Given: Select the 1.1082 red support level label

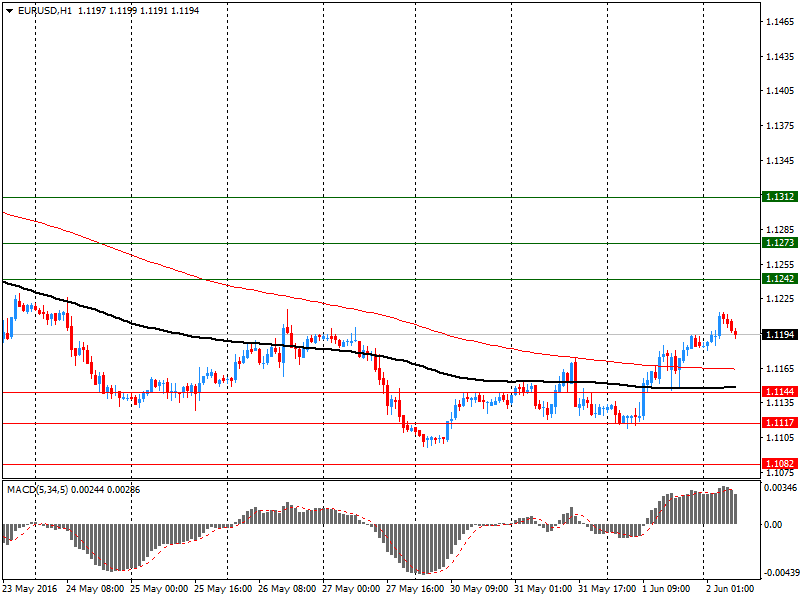Looking at the screenshot, I should [x=780, y=464].
